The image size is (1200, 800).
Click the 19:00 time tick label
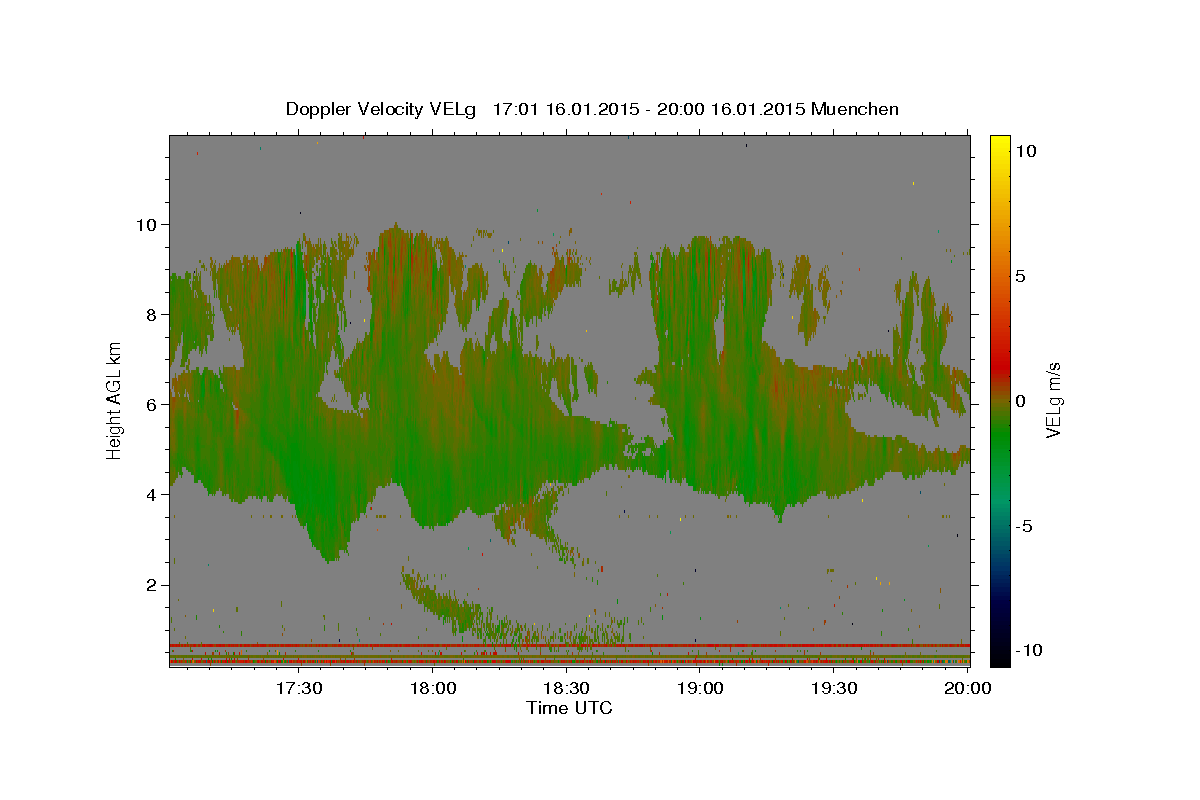point(700,688)
